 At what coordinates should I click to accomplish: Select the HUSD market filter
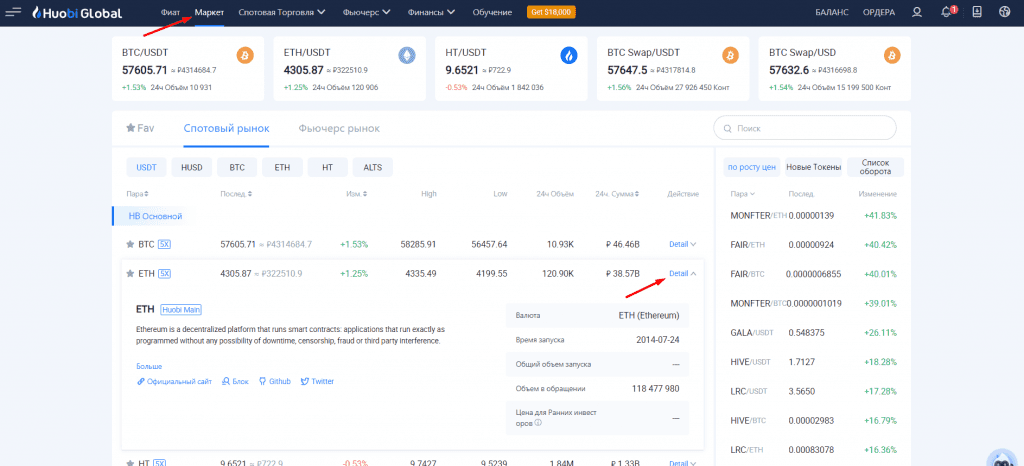192,167
